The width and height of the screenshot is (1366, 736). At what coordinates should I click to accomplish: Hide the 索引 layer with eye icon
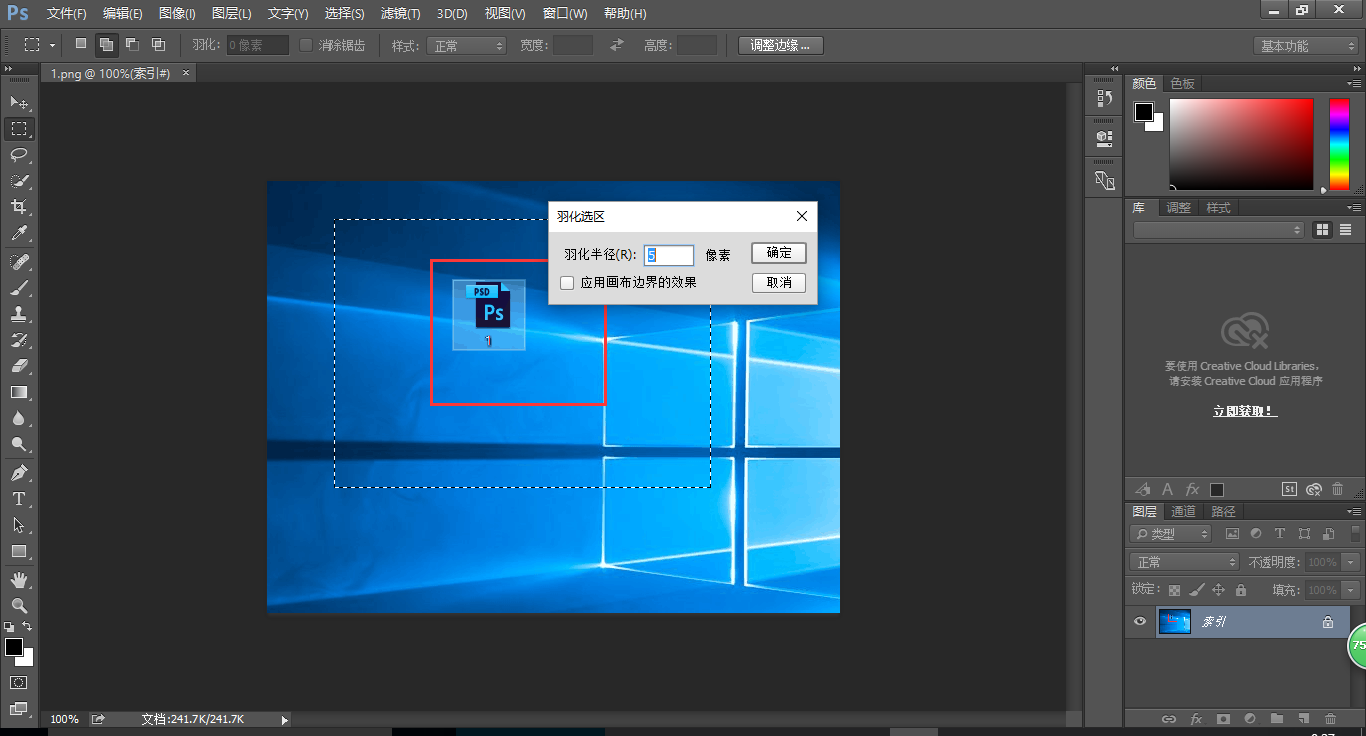(x=1139, y=621)
